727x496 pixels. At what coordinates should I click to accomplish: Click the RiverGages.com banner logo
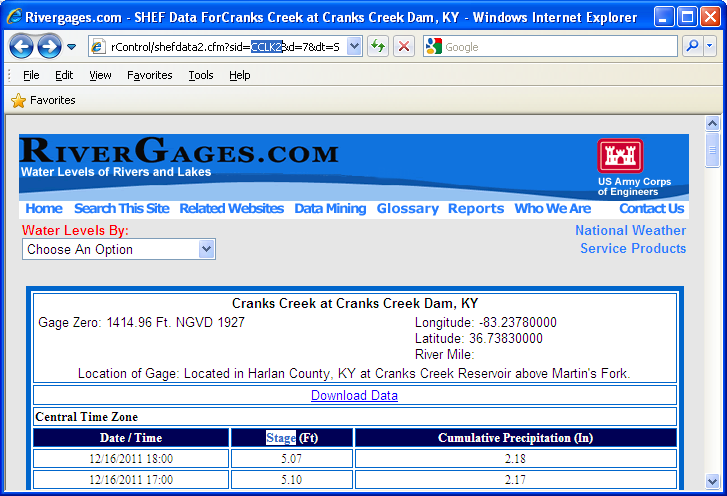click(x=180, y=157)
